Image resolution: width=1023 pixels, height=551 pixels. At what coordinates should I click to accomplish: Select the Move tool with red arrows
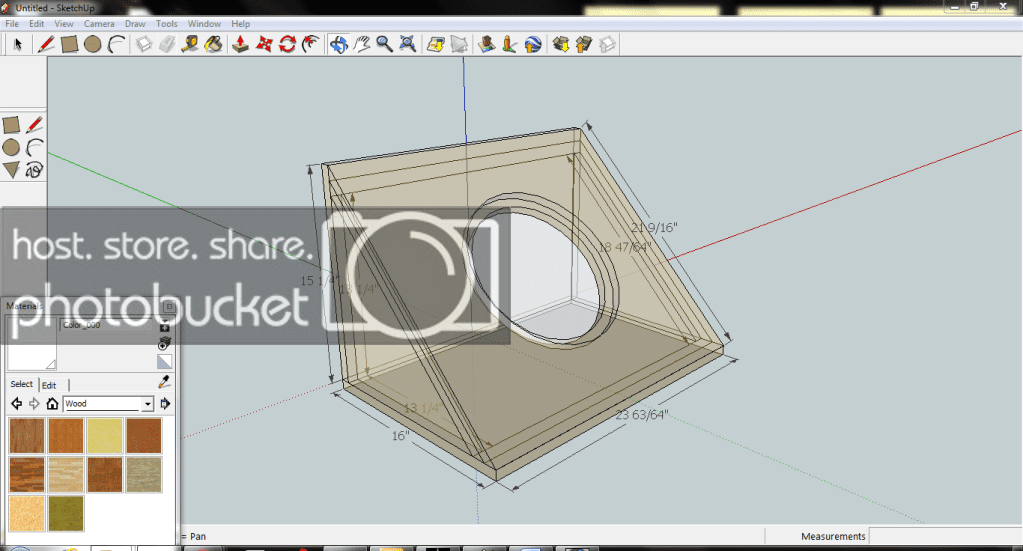(x=264, y=44)
